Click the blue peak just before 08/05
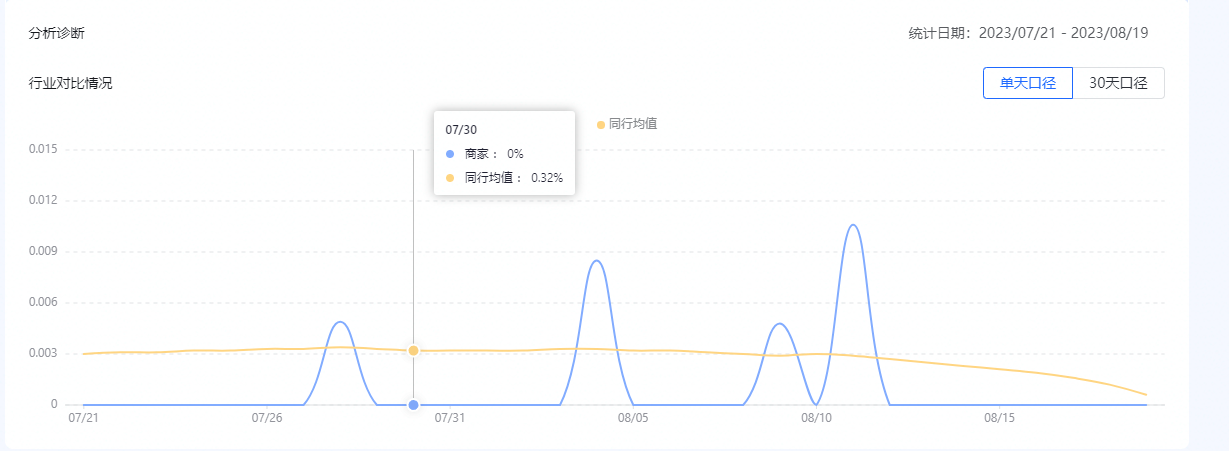The image size is (1229, 451). [596, 261]
